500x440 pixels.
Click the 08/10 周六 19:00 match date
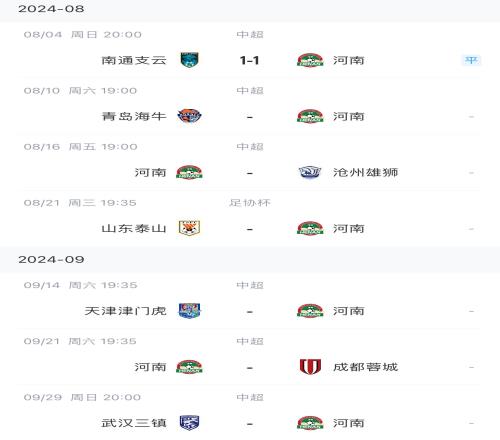(80, 91)
